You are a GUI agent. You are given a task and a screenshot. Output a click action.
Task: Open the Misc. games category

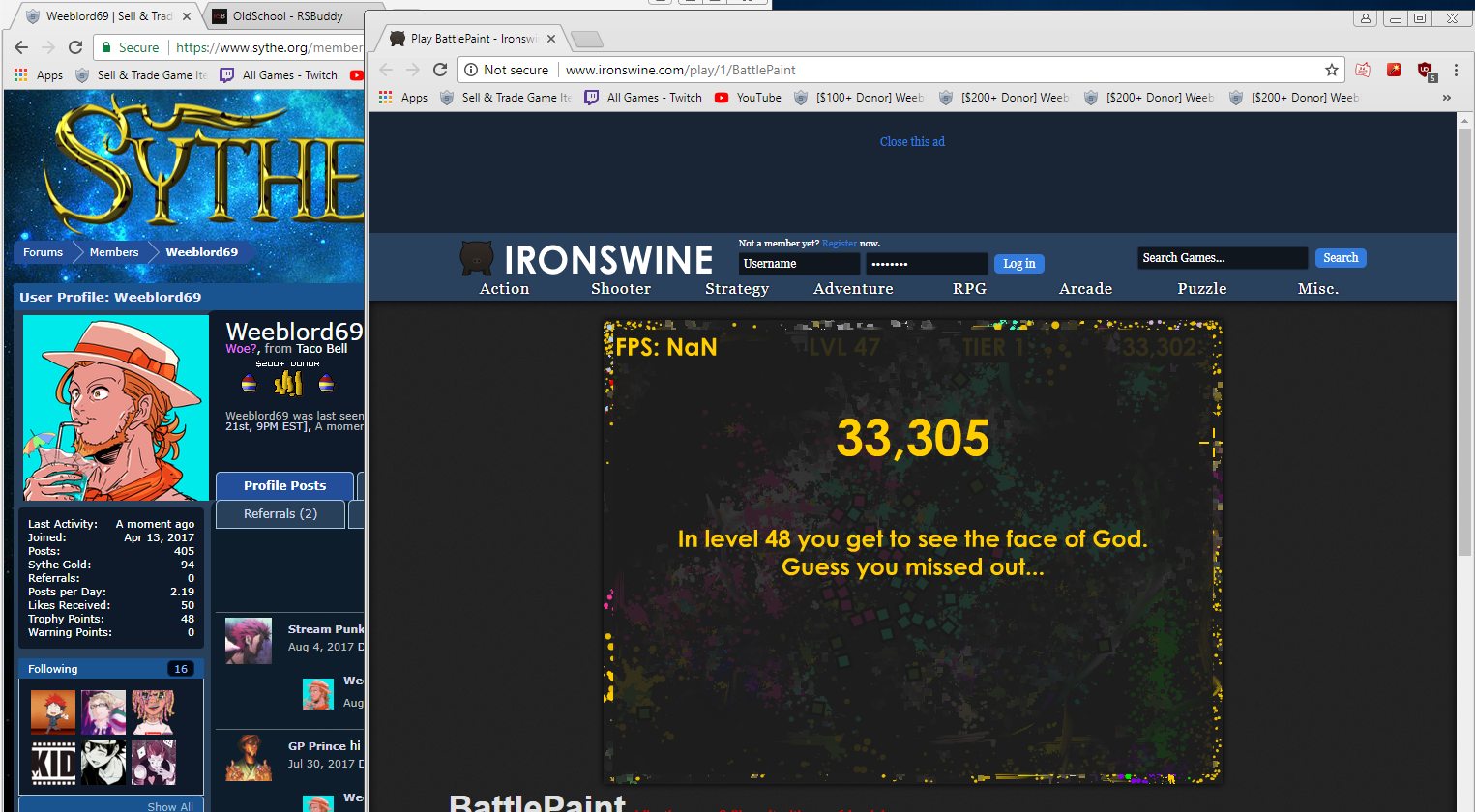click(1318, 289)
